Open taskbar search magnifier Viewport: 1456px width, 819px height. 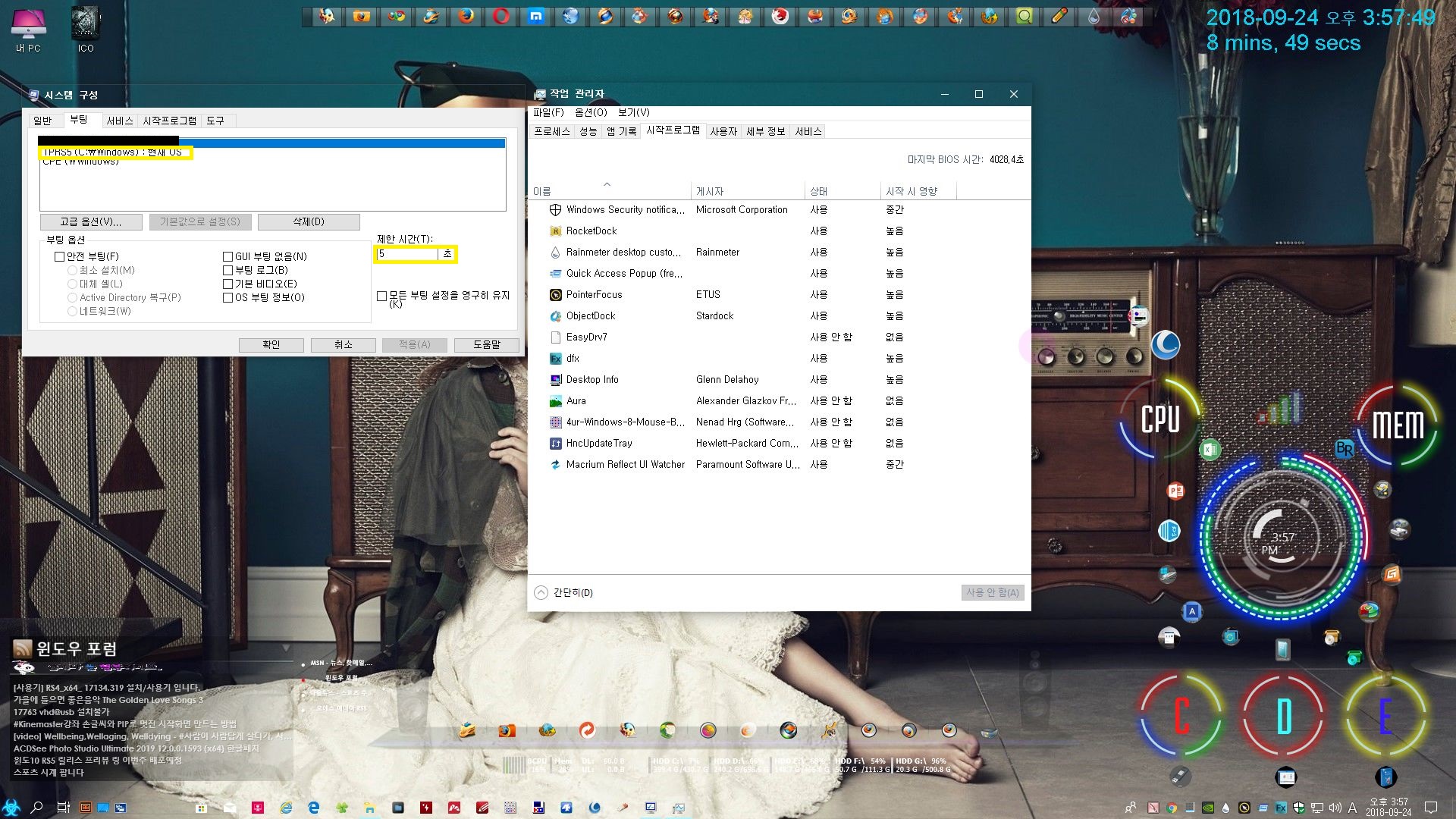click(x=36, y=808)
